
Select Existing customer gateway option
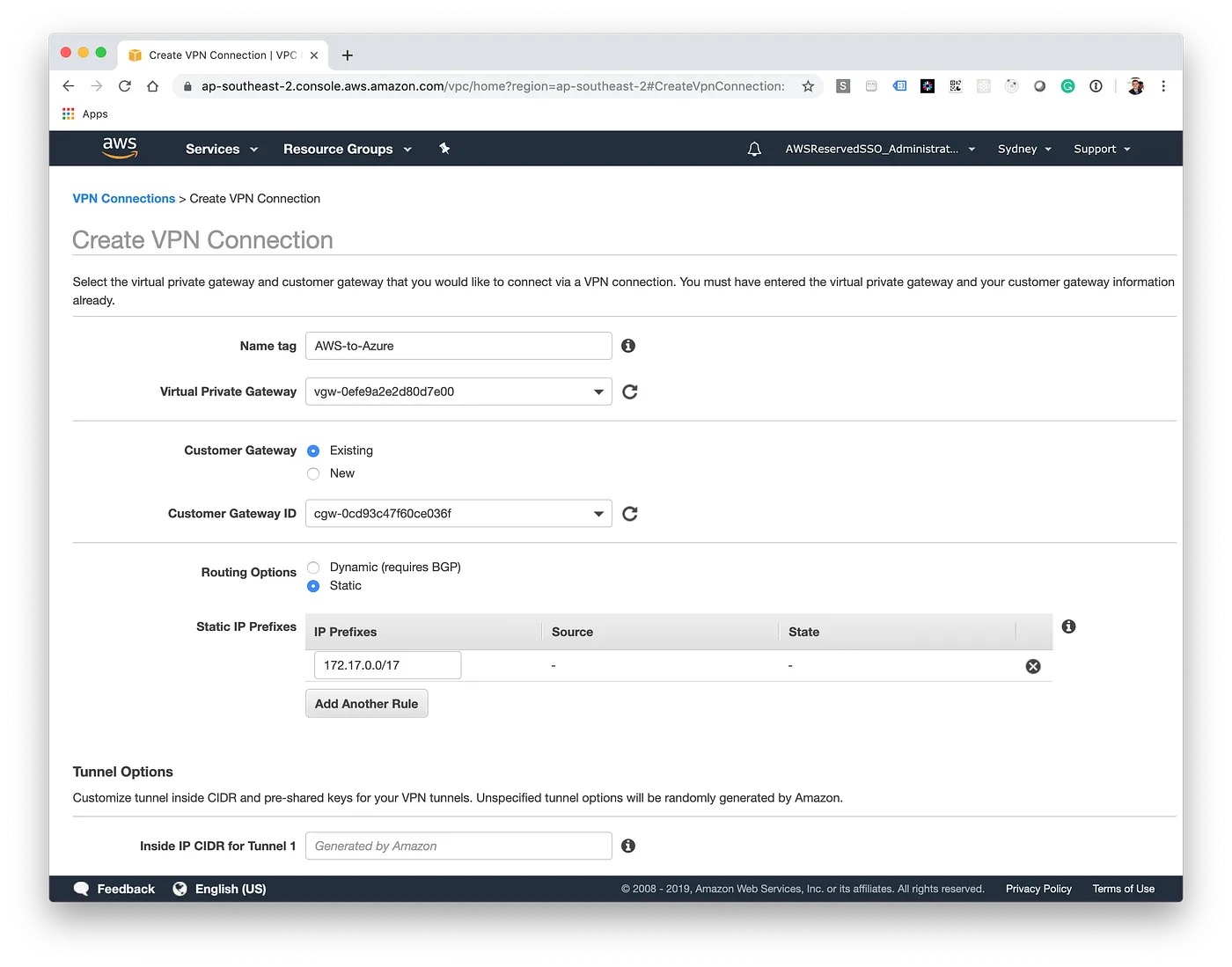click(313, 451)
